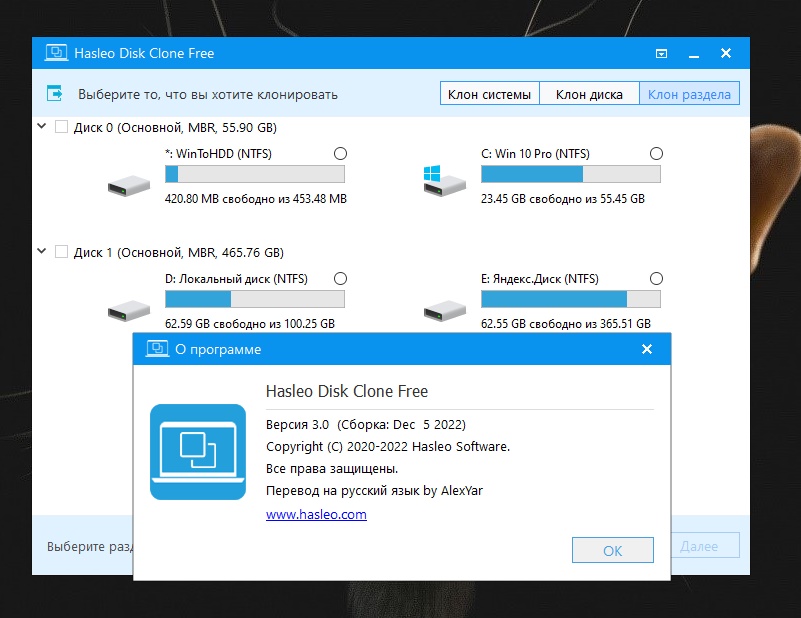Click the large Hasleo logo in About dialog
The image size is (801, 618).
click(198, 451)
